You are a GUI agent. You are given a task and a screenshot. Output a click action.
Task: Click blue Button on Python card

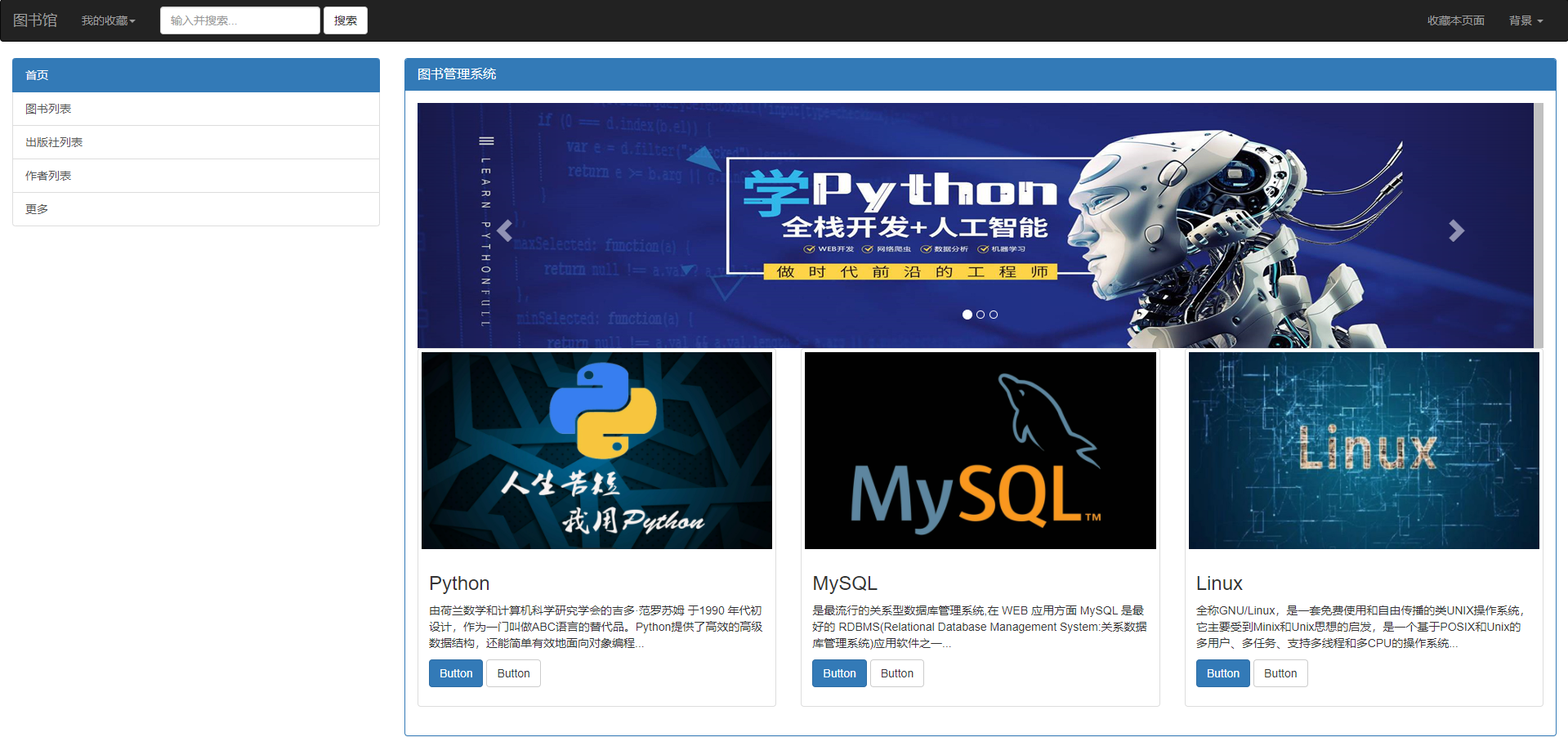point(456,673)
